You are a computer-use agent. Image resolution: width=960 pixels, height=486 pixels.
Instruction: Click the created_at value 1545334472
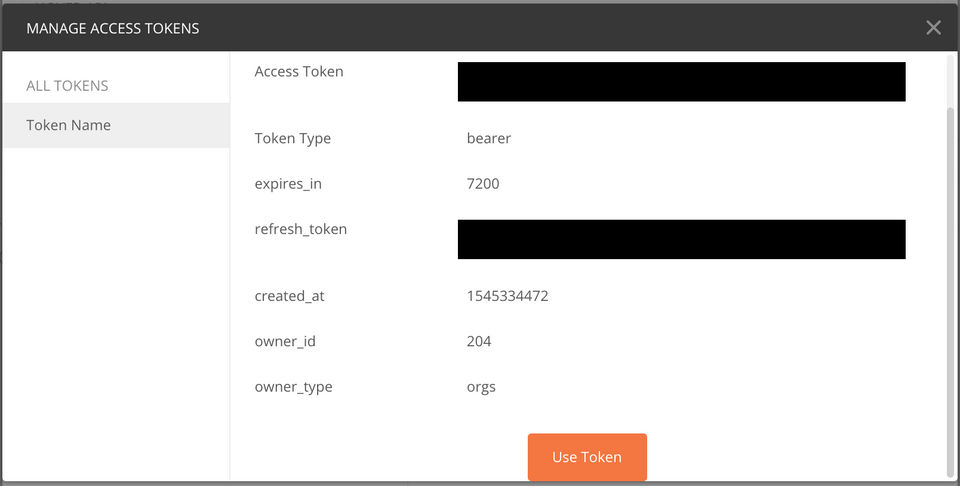(507, 296)
